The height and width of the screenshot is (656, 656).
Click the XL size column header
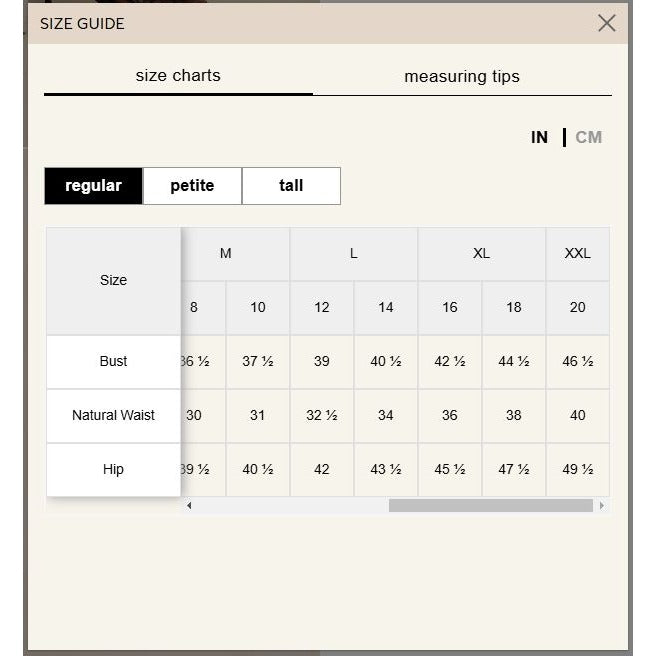481,254
